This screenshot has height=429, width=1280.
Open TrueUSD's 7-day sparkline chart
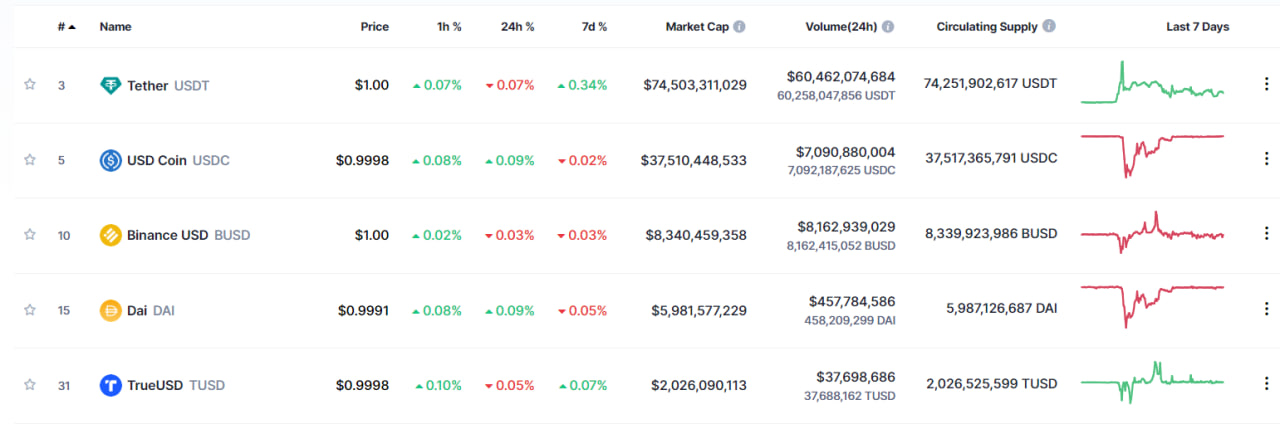[x=1152, y=382]
